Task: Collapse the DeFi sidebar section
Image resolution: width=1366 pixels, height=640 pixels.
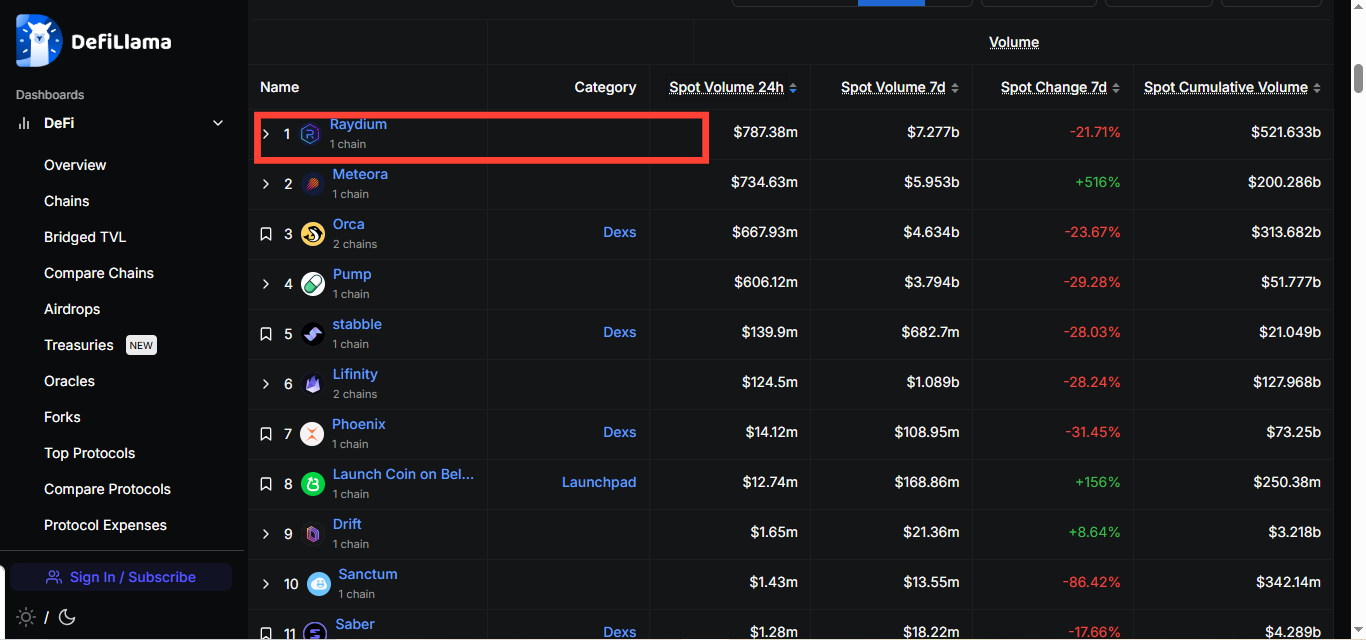Action: click(218, 123)
